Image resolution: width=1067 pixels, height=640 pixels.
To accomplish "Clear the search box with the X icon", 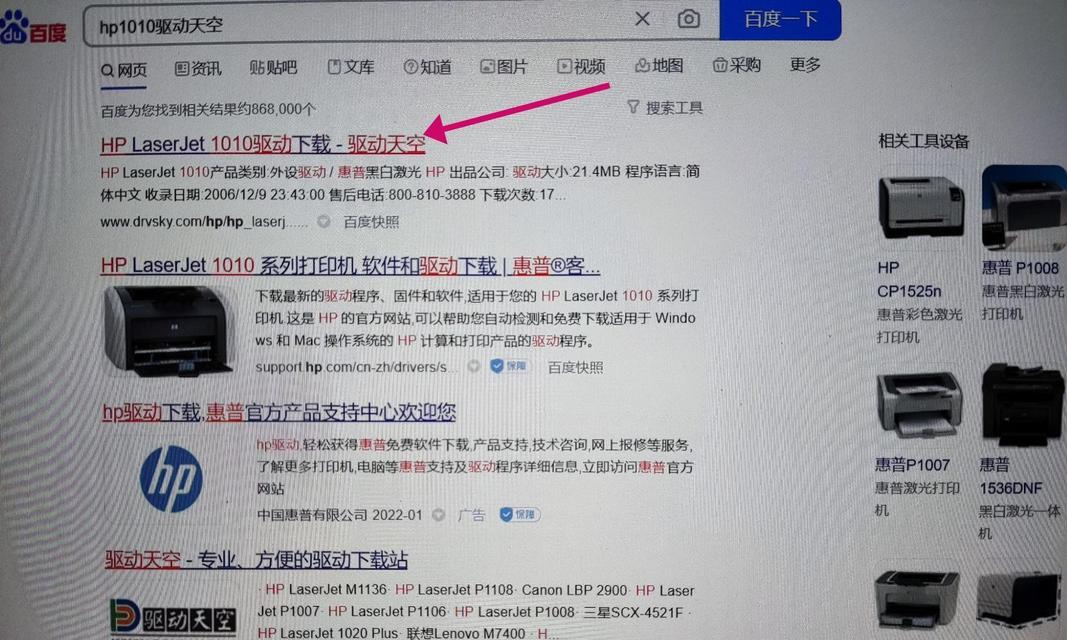I will click(642, 19).
